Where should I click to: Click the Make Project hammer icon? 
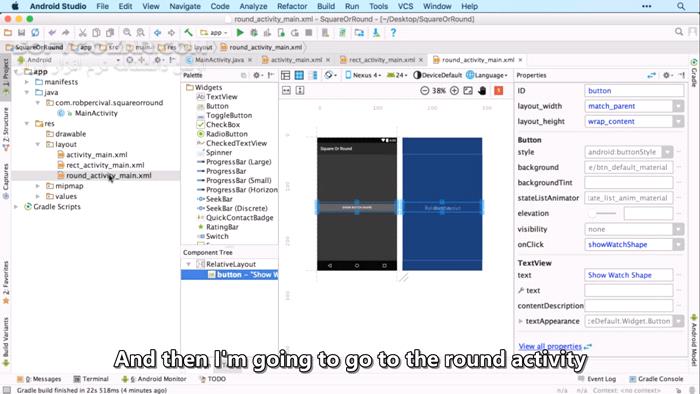tap(188, 33)
